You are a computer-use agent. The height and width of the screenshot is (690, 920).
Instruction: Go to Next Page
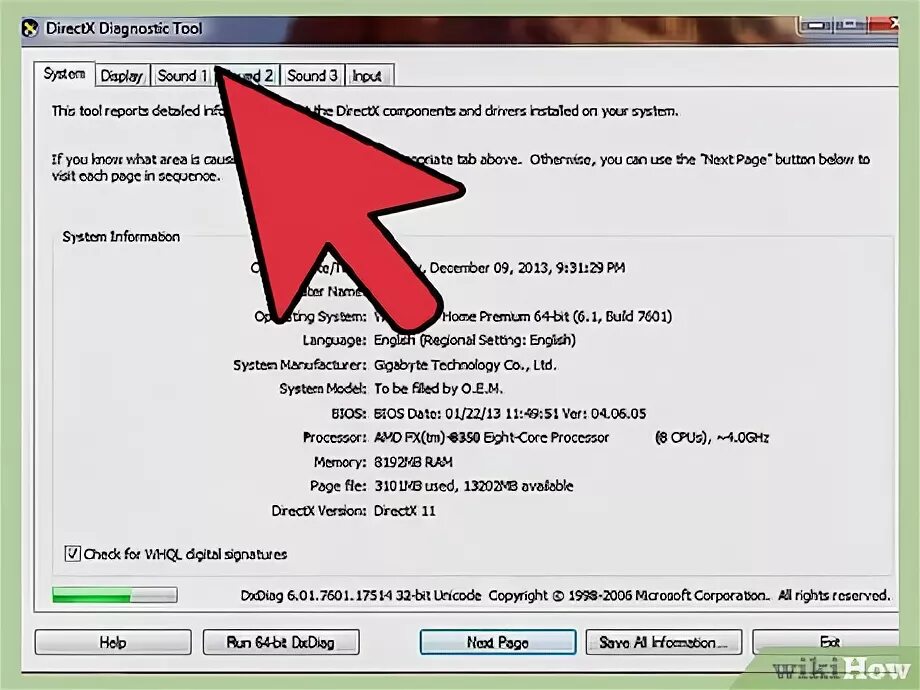(498, 642)
